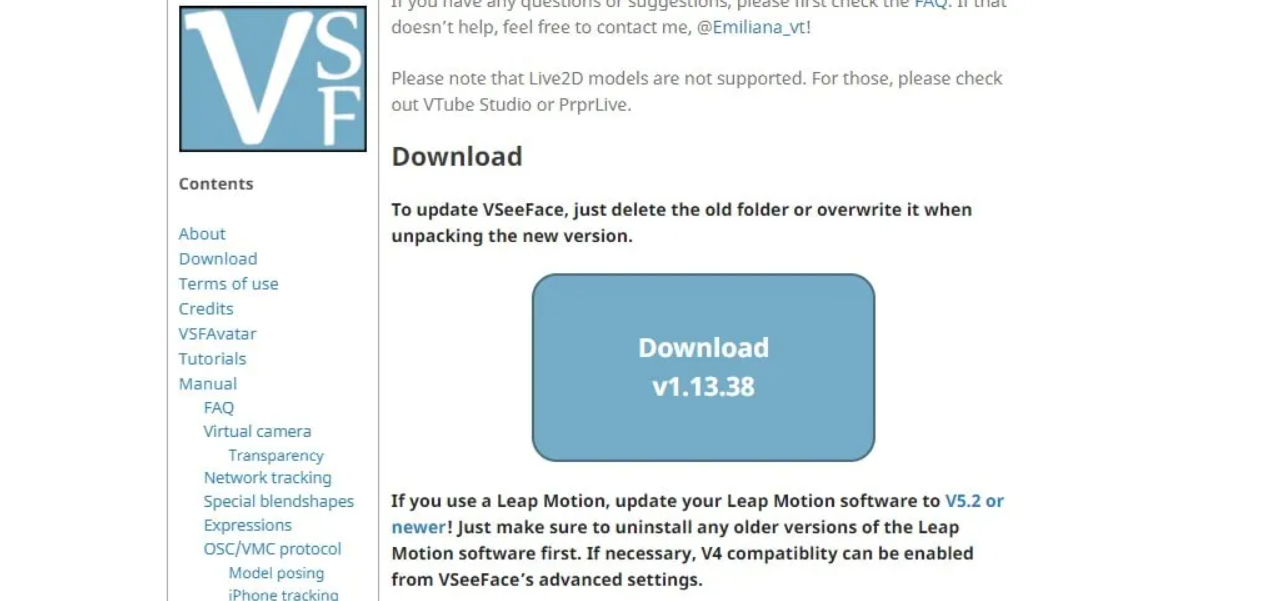Select the Credits sidebar link

(x=206, y=309)
